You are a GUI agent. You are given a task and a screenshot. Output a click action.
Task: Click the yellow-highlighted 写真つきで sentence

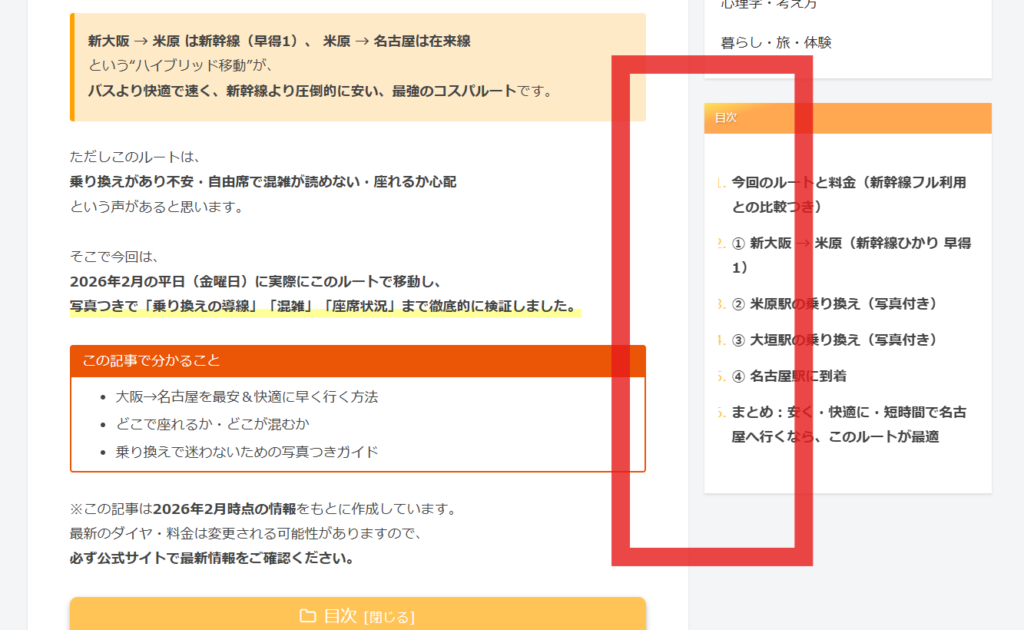click(325, 306)
